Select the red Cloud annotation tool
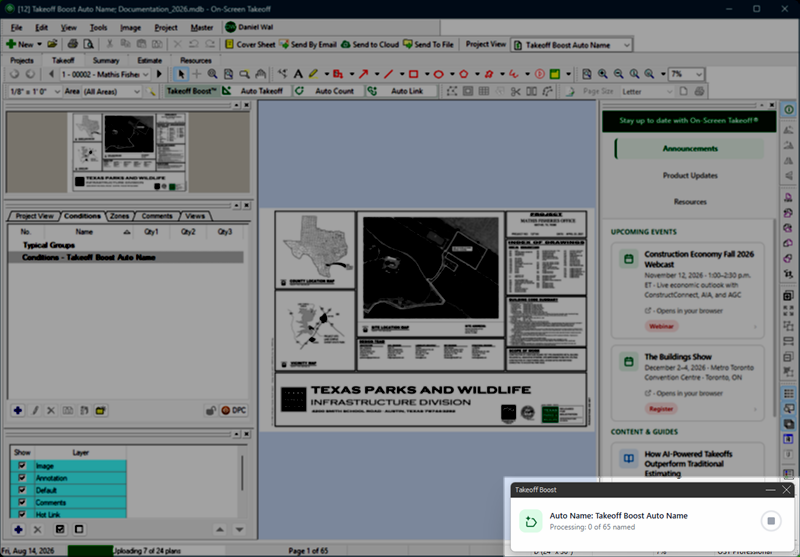The height and width of the screenshot is (557, 800). (x=488, y=74)
